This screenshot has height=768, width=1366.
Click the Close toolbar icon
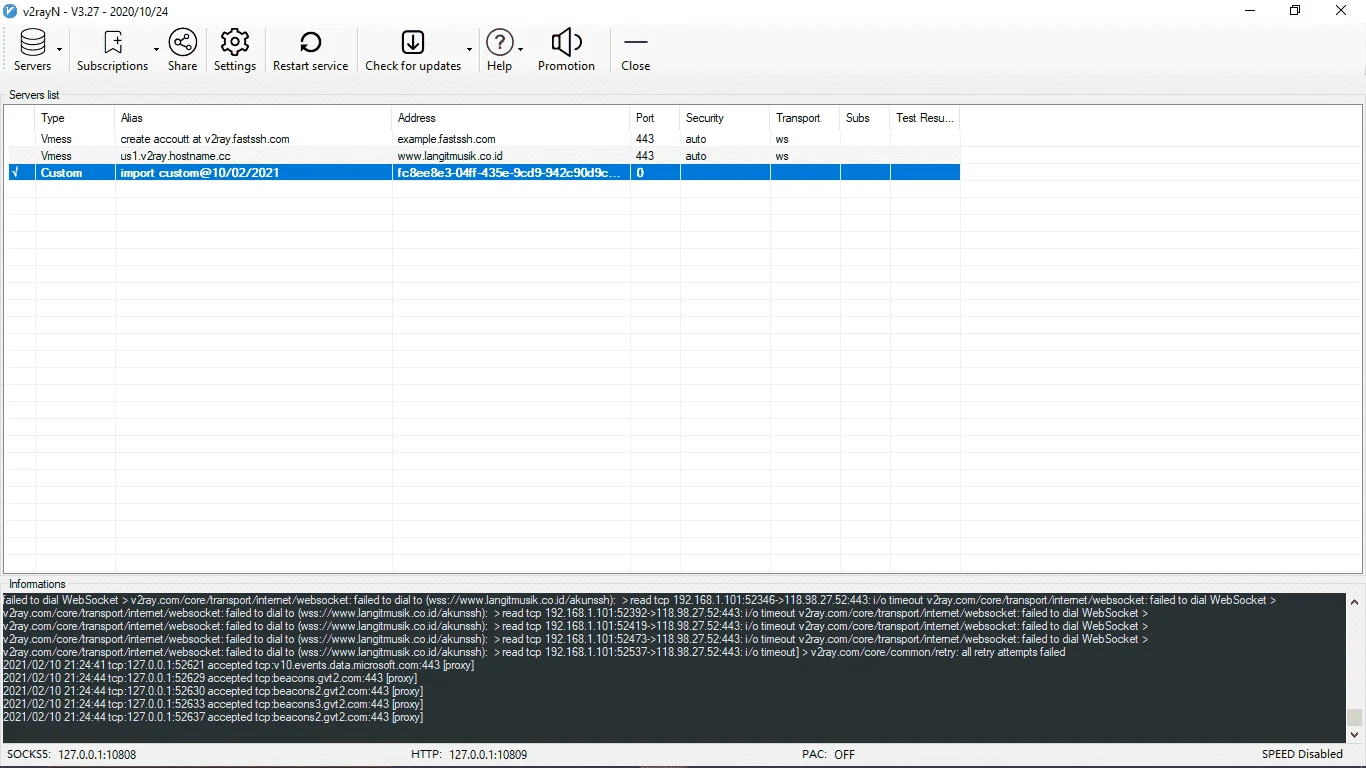tap(636, 42)
